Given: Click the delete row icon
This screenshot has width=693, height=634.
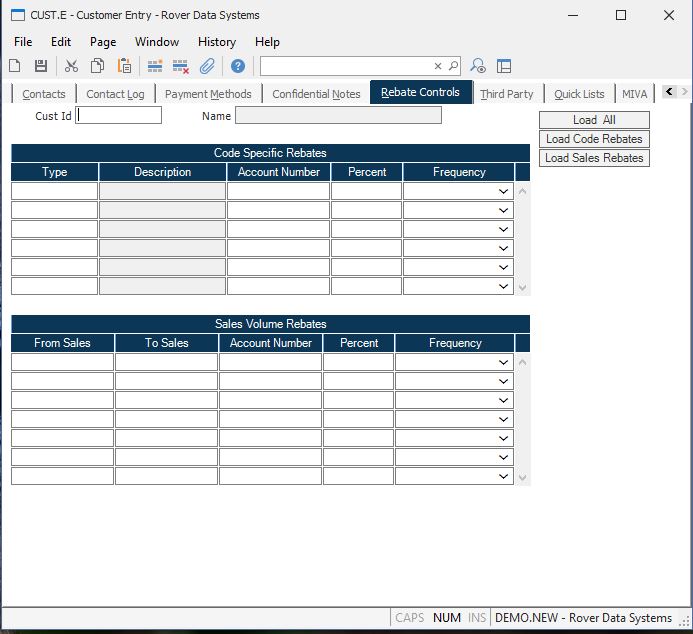Looking at the screenshot, I should pos(181,66).
